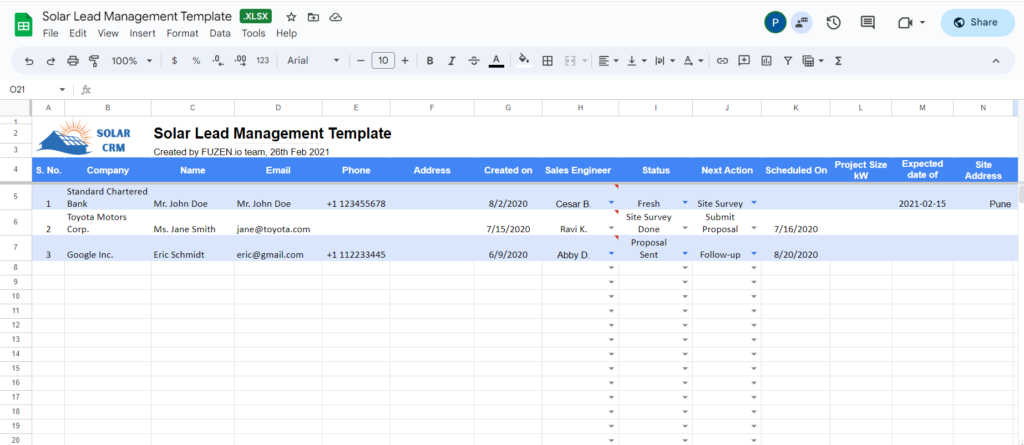Decrease the font size with minus
This screenshot has width=1024, height=445.
(360, 61)
